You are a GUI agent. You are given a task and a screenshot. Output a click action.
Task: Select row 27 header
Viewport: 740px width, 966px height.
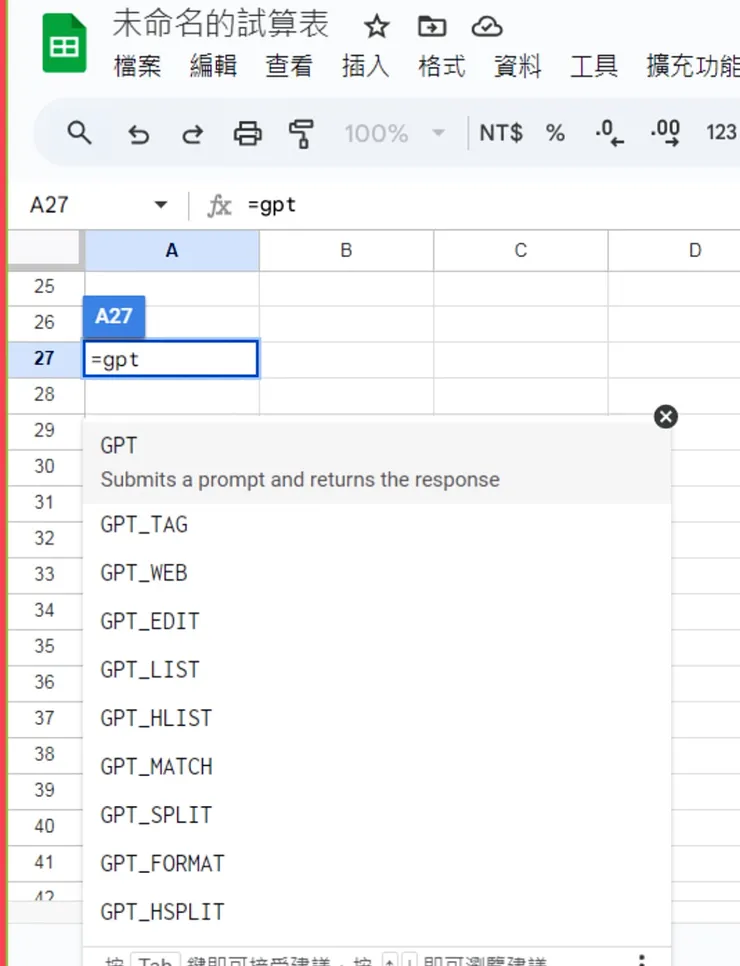(44, 358)
